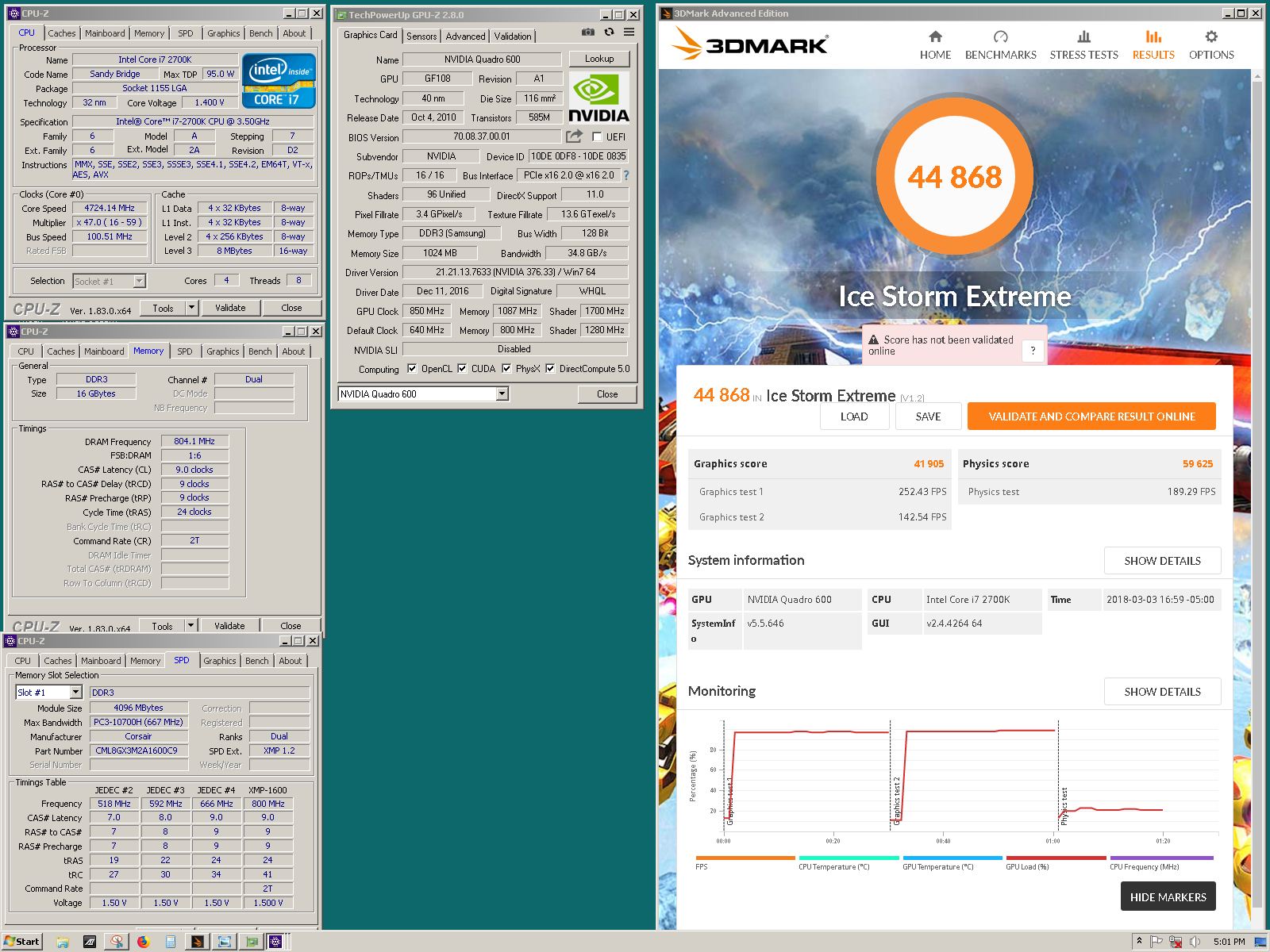Show hidden tray icons arrow
This screenshot has width=1270, height=952.
point(1139,942)
